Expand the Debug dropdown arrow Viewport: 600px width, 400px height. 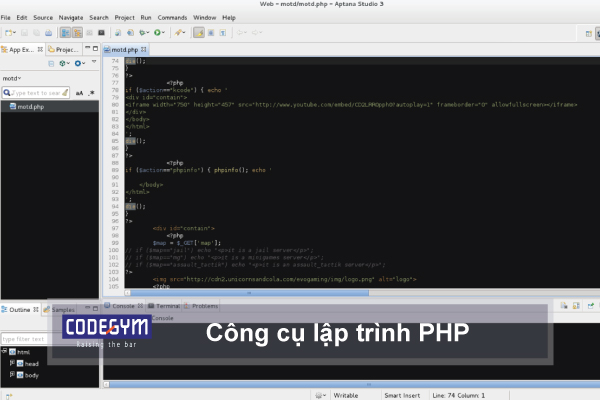pyautogui.click(x=148, y=33)
